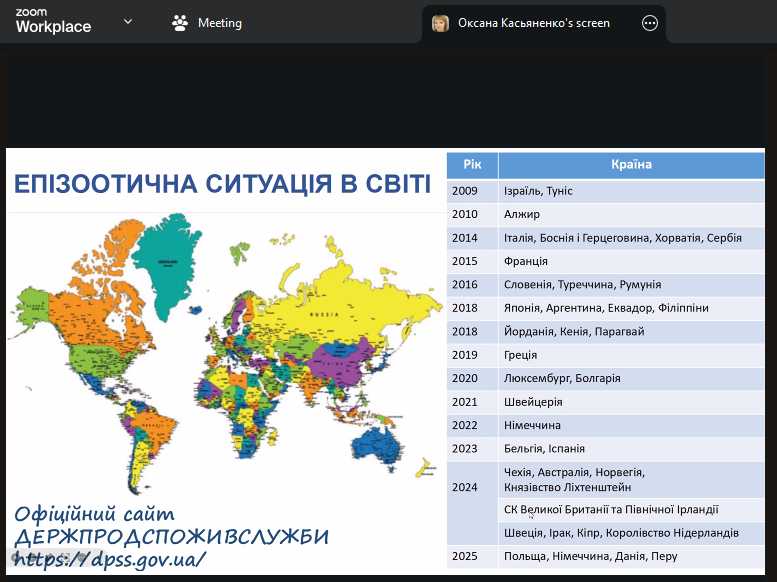Switch to the Meeting tab
The image size is (777, 582).
point(219,23)
